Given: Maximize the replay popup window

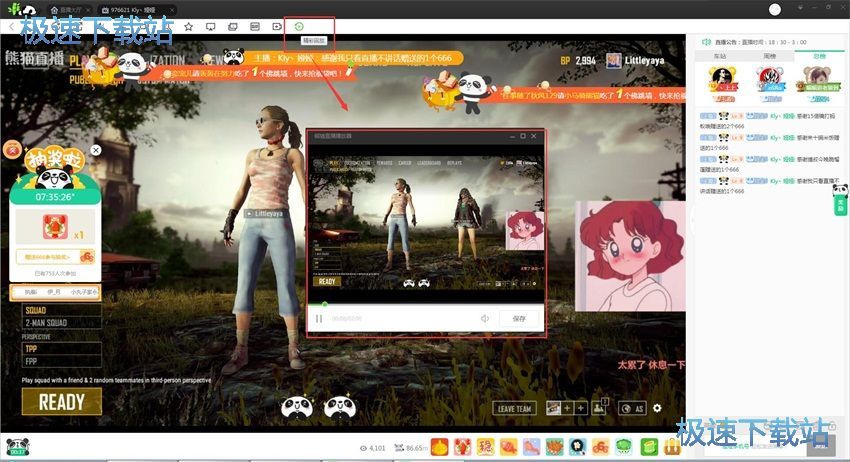Looking at the screenshot, I should click(x=523, y=136).
